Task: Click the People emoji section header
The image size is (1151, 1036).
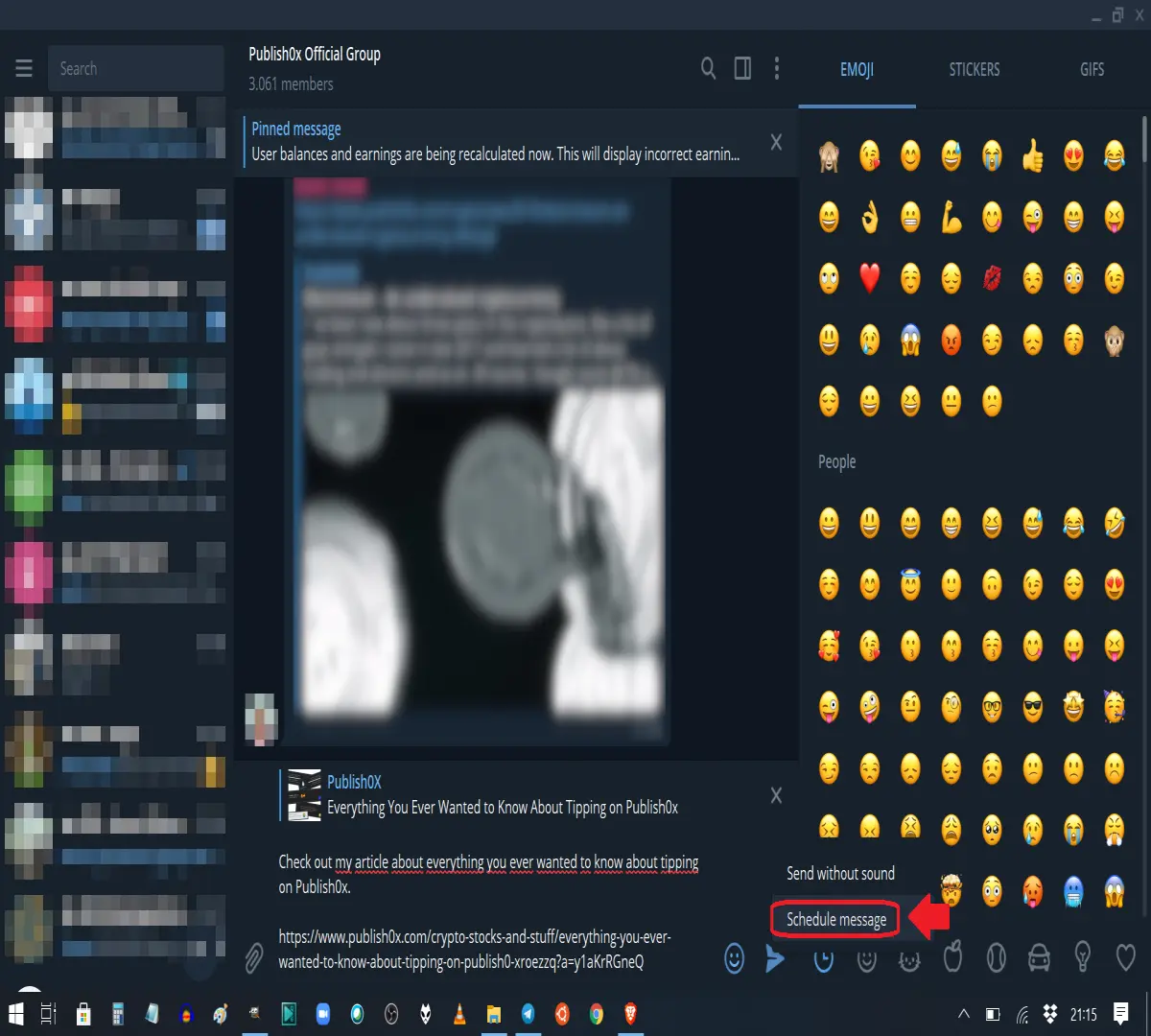Action: pos(836,461)
